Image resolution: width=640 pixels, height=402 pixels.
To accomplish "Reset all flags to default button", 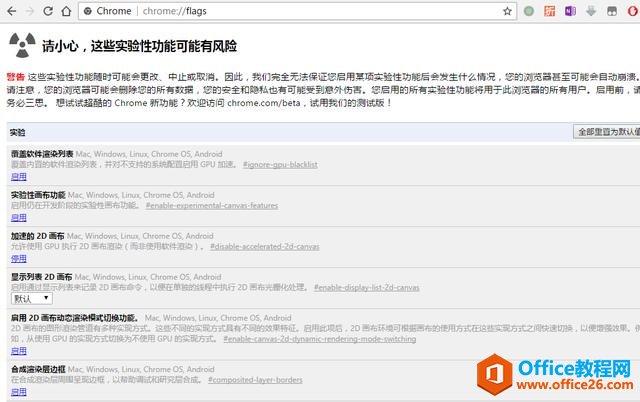I will [607, 132].
